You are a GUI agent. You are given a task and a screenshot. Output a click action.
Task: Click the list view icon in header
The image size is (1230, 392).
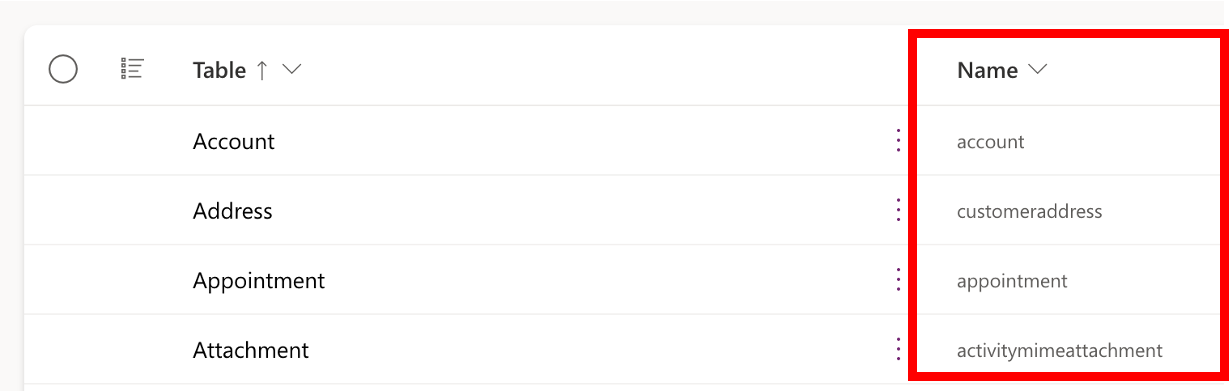(x=132, y=69)
